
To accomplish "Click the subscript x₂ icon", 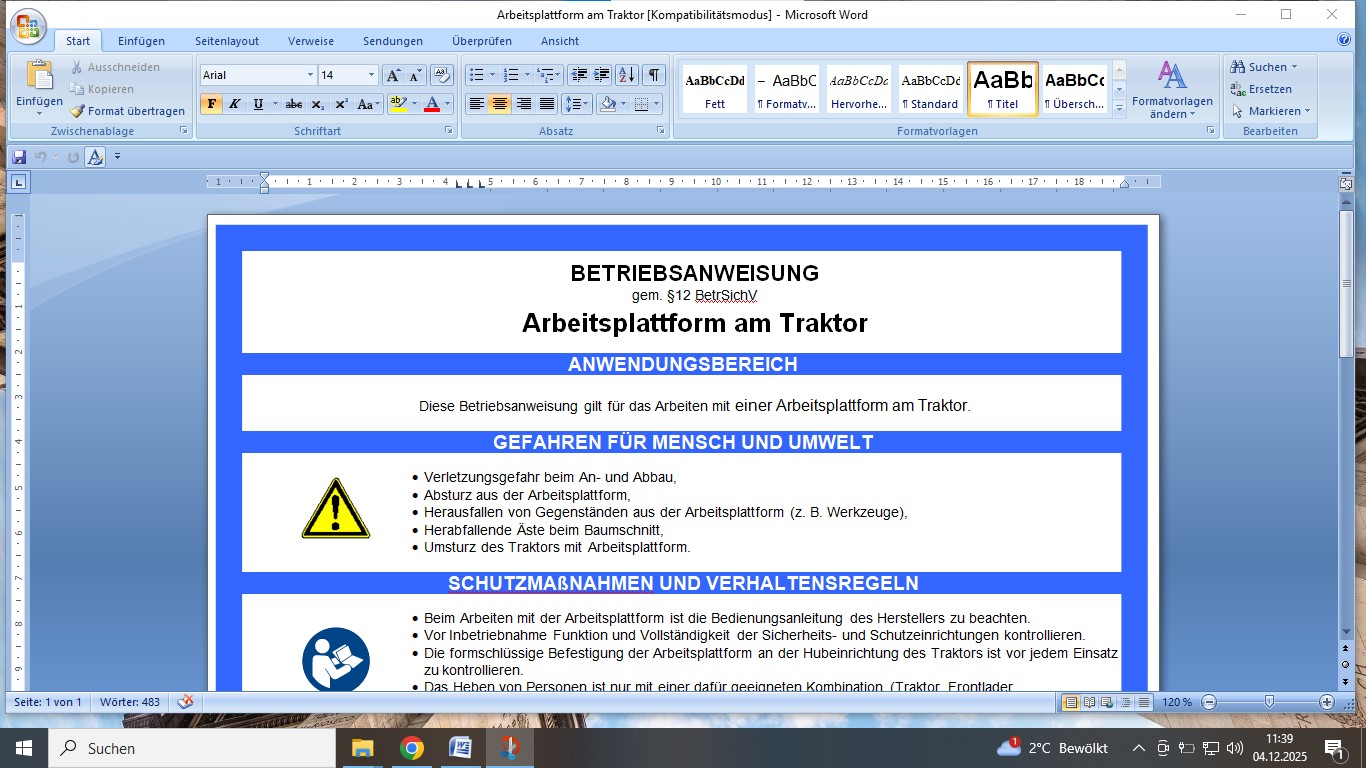I will pos(318,104).
